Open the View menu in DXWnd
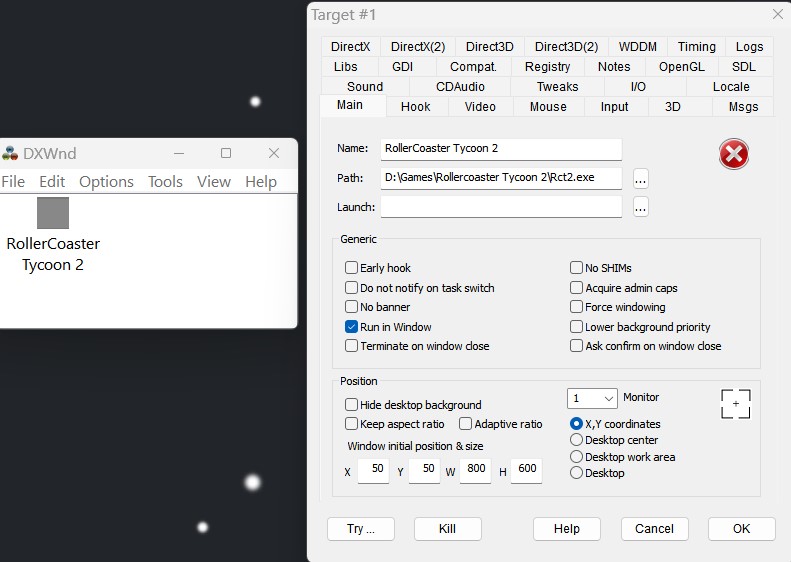791x562 pixels. pyautogui.click(x=214, y=182)
